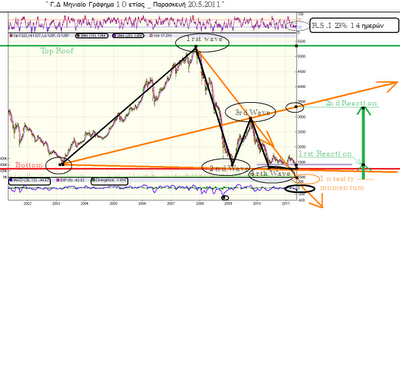Click the '1rst wave' peak label
Image resolution: width=400 pixels, height=373 pixels.
click(x=204, y=39)
